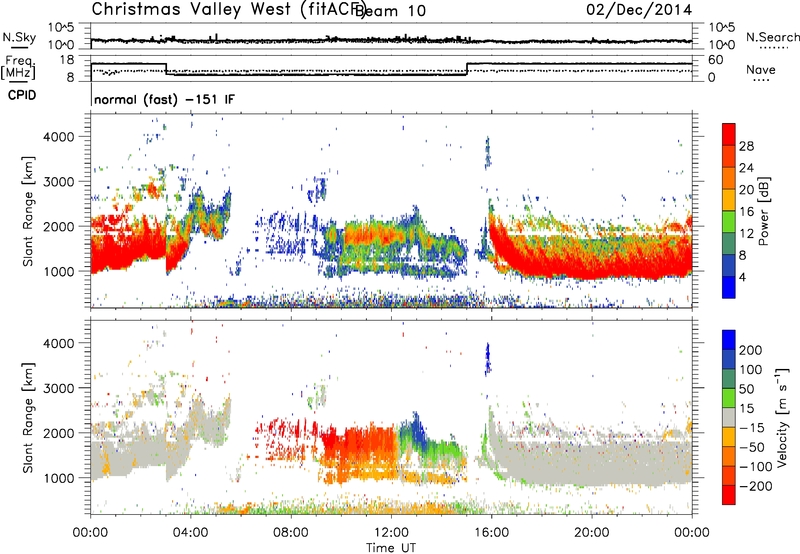Image resolution: width=800 pixels, height=554 pixels.
Task: Click the "08:00" time tick label
Action: pyautogui.click(x=291, y=533)
